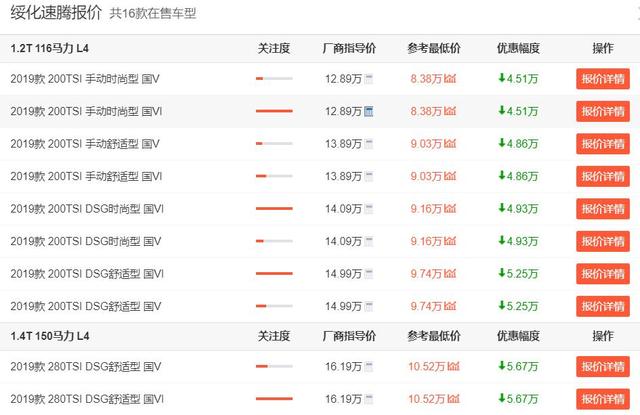Click lowest price 9.03万 for 手动舒适型 国VI
This screenshot has height=415, width=640.
pyautogui.click(x=427, y=176)
